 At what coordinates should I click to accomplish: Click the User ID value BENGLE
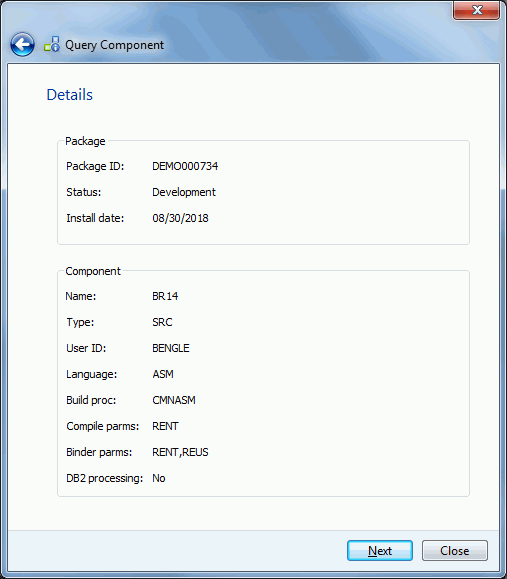[x=171, y=348]
